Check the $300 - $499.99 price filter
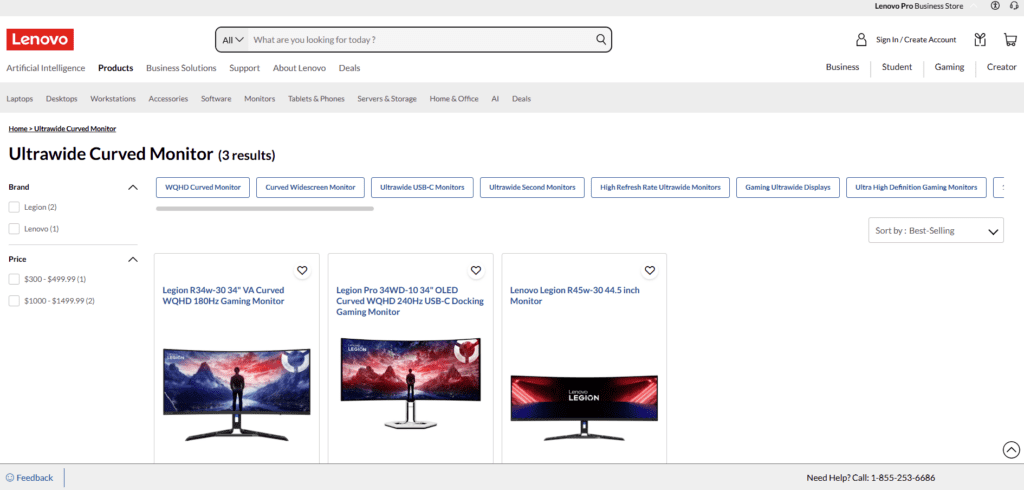Screen dimensions: 1024x490 click(x=14, y=279)
